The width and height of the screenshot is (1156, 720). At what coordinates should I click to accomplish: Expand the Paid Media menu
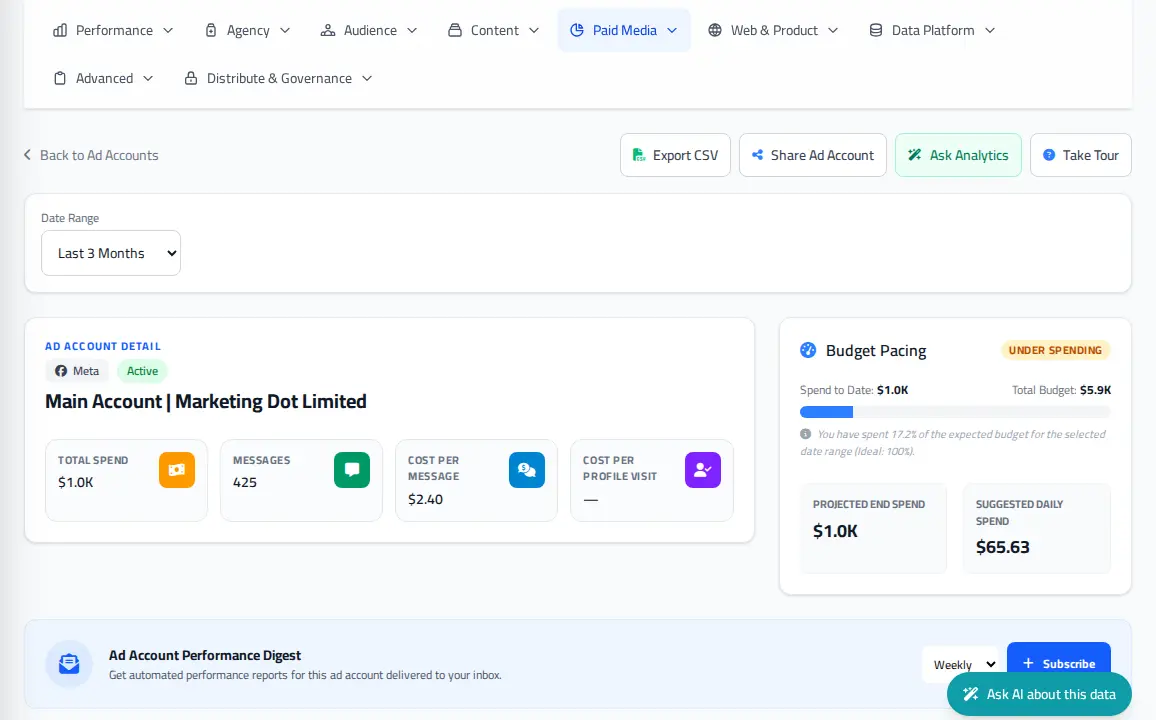[624, 30]
